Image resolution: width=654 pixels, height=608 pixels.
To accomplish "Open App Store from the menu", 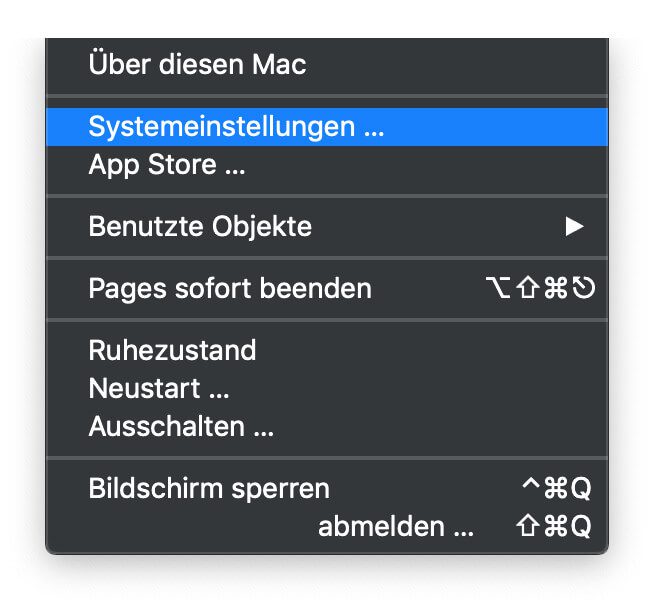I will (166, 165).
